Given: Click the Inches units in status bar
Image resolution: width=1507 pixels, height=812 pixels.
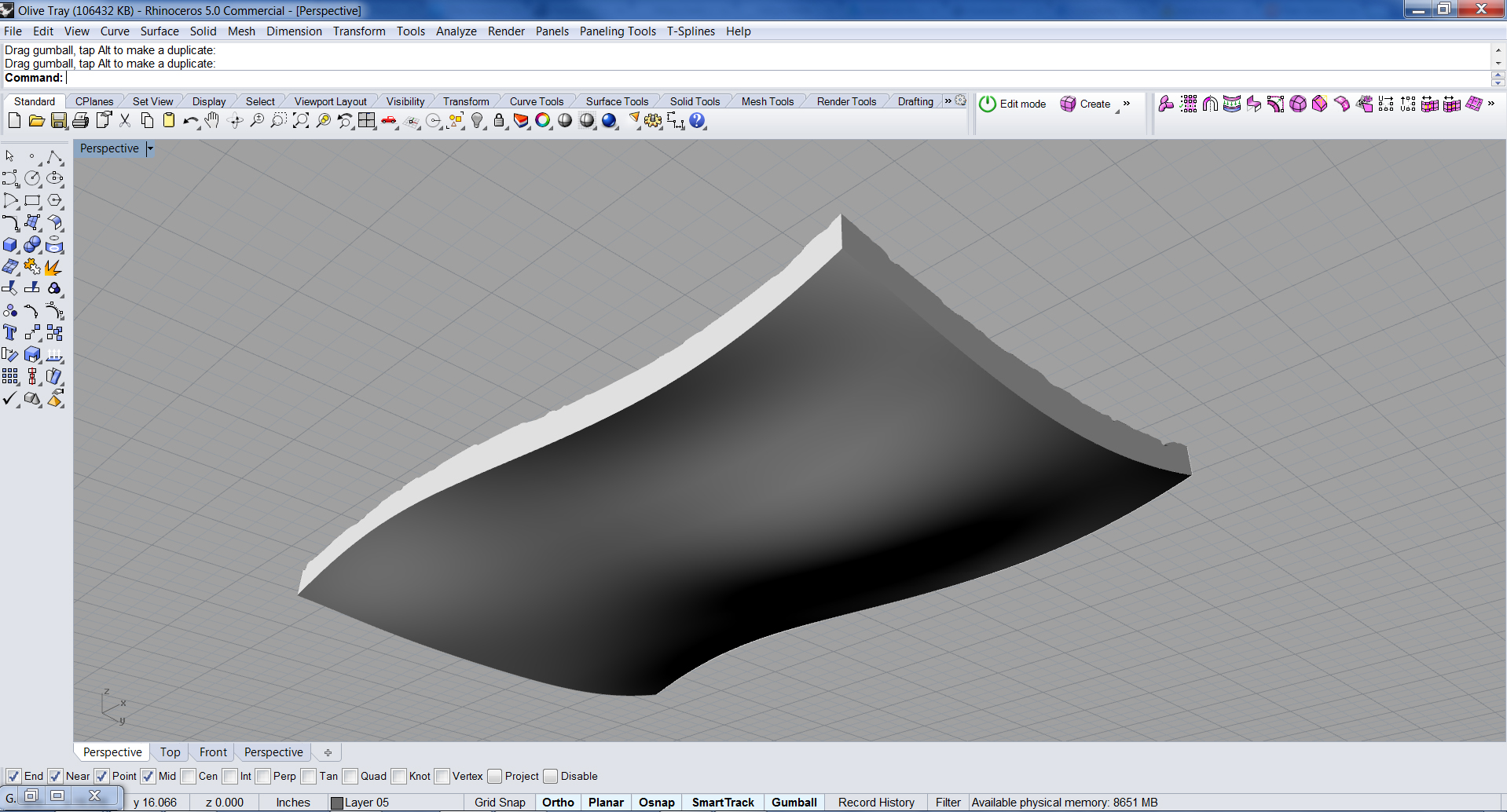Looking at the screenshot, I should [293, 803].
